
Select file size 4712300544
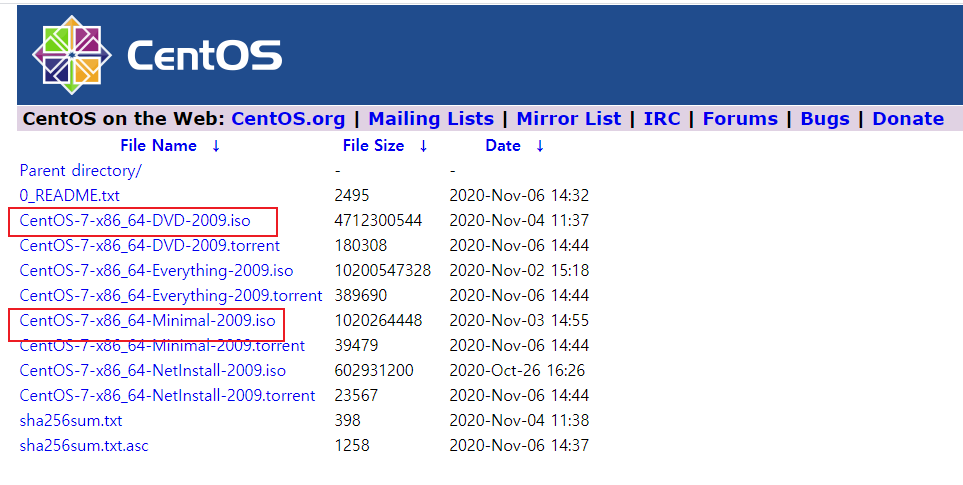378,221
